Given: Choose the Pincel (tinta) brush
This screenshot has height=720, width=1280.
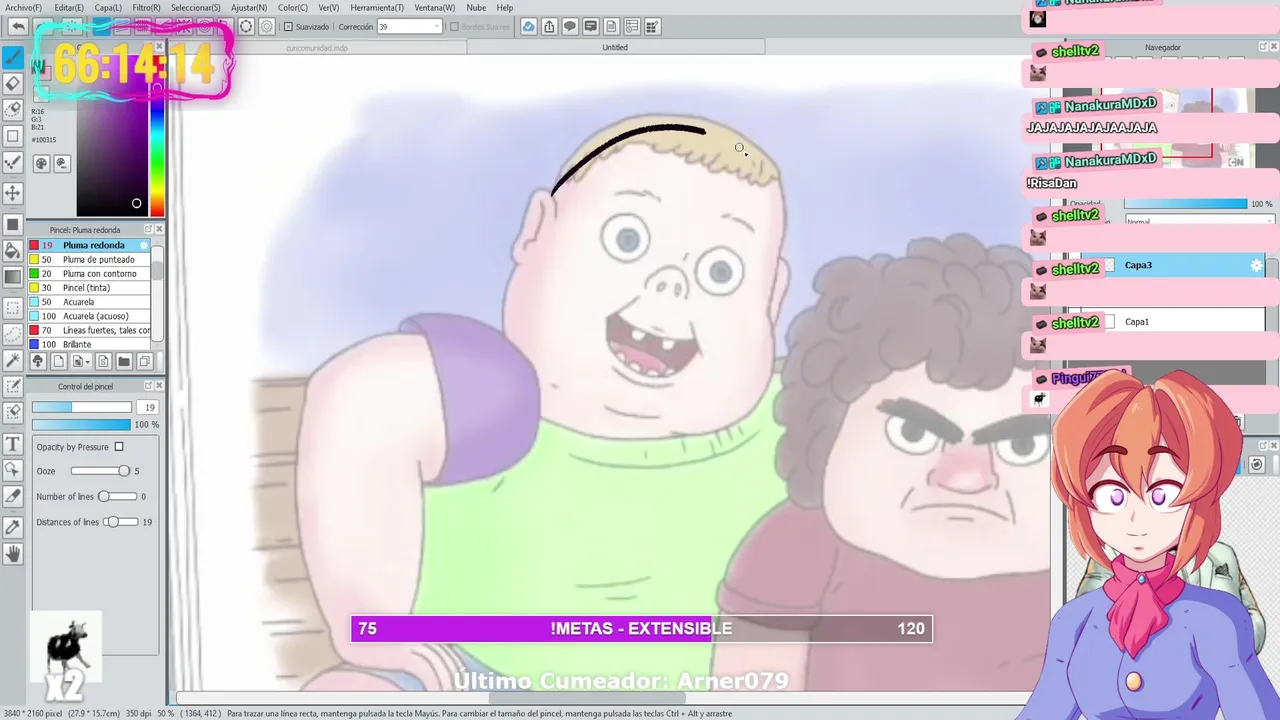Looking at the screenshot, I should point(88,288).
